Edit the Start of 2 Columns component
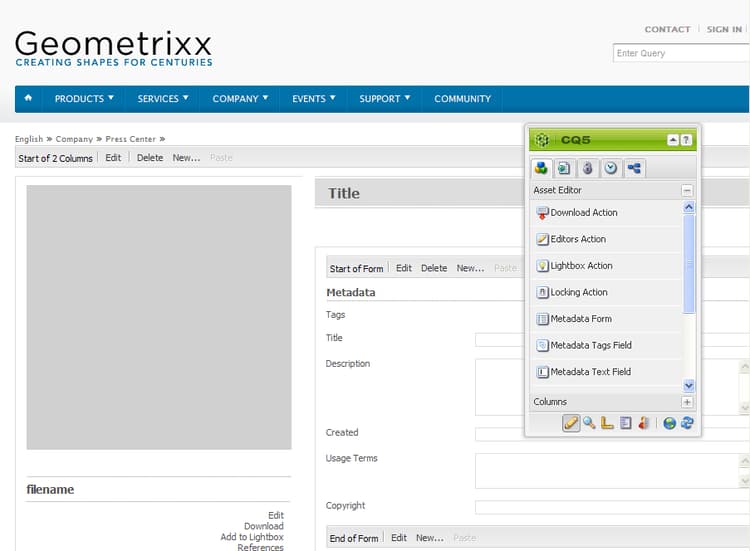 pos(113,157)
